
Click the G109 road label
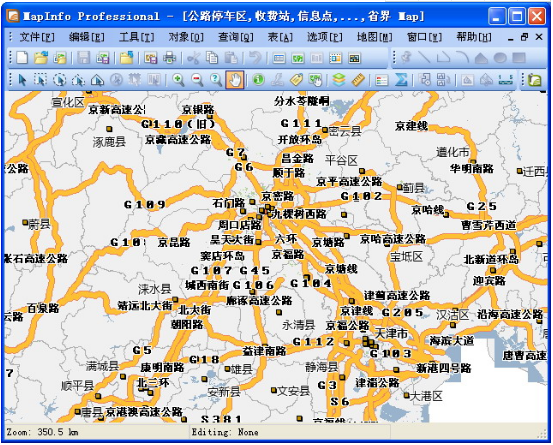pos(145,205)
